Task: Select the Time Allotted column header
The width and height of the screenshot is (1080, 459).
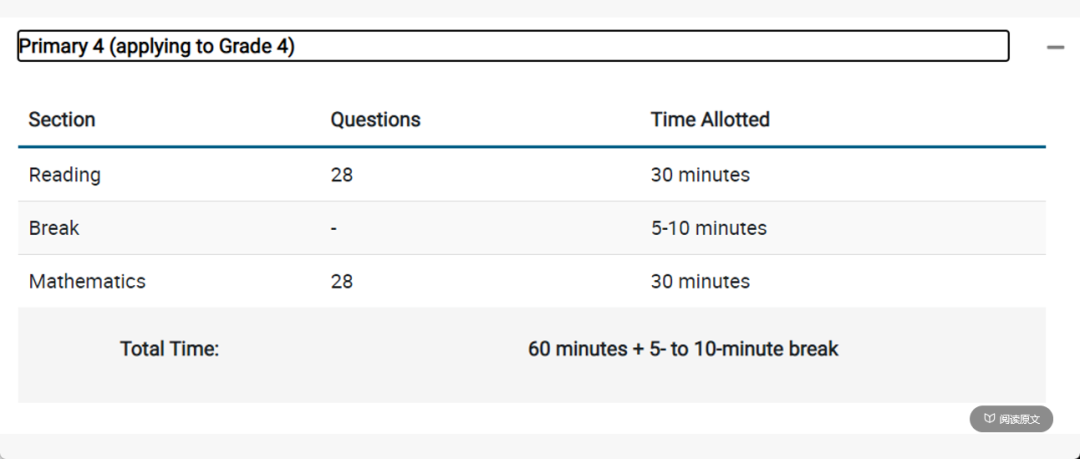Action: (710, 119)
